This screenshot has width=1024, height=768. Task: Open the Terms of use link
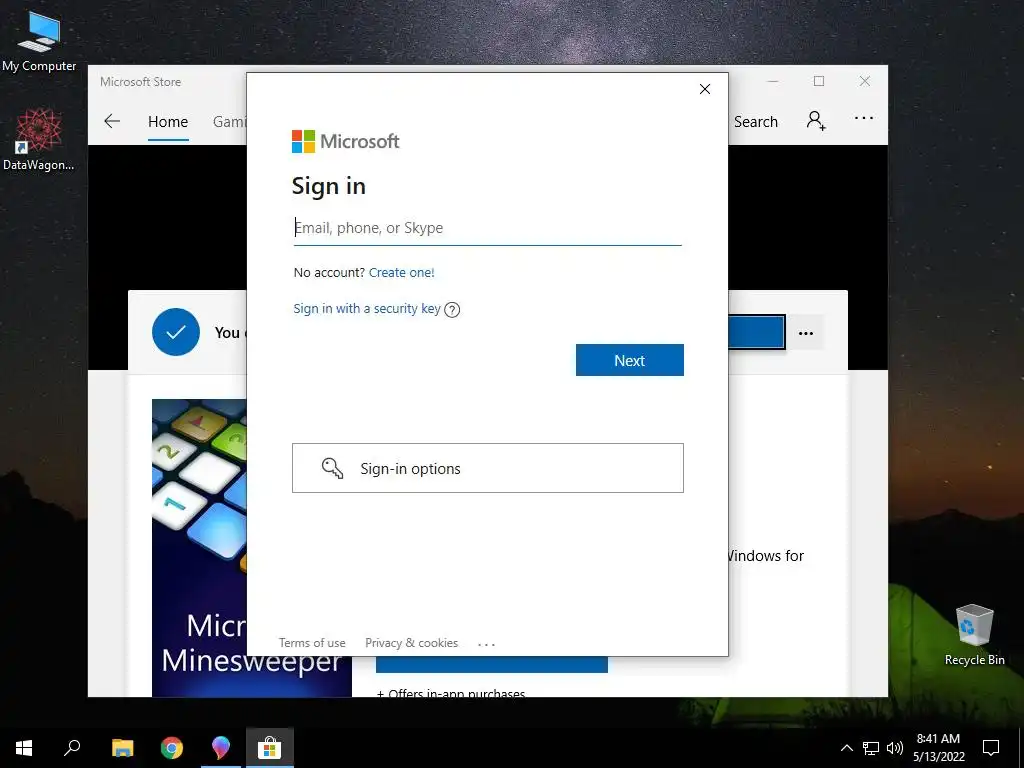pos(312,643)
